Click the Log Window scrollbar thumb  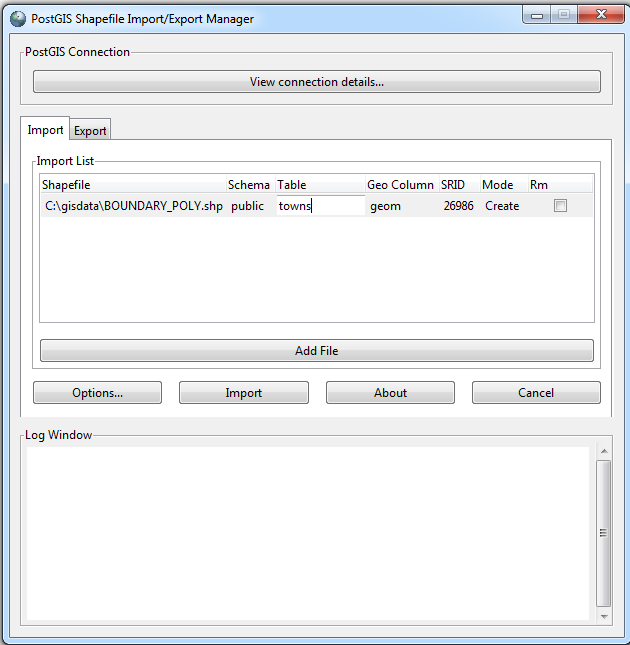point(604,533)
